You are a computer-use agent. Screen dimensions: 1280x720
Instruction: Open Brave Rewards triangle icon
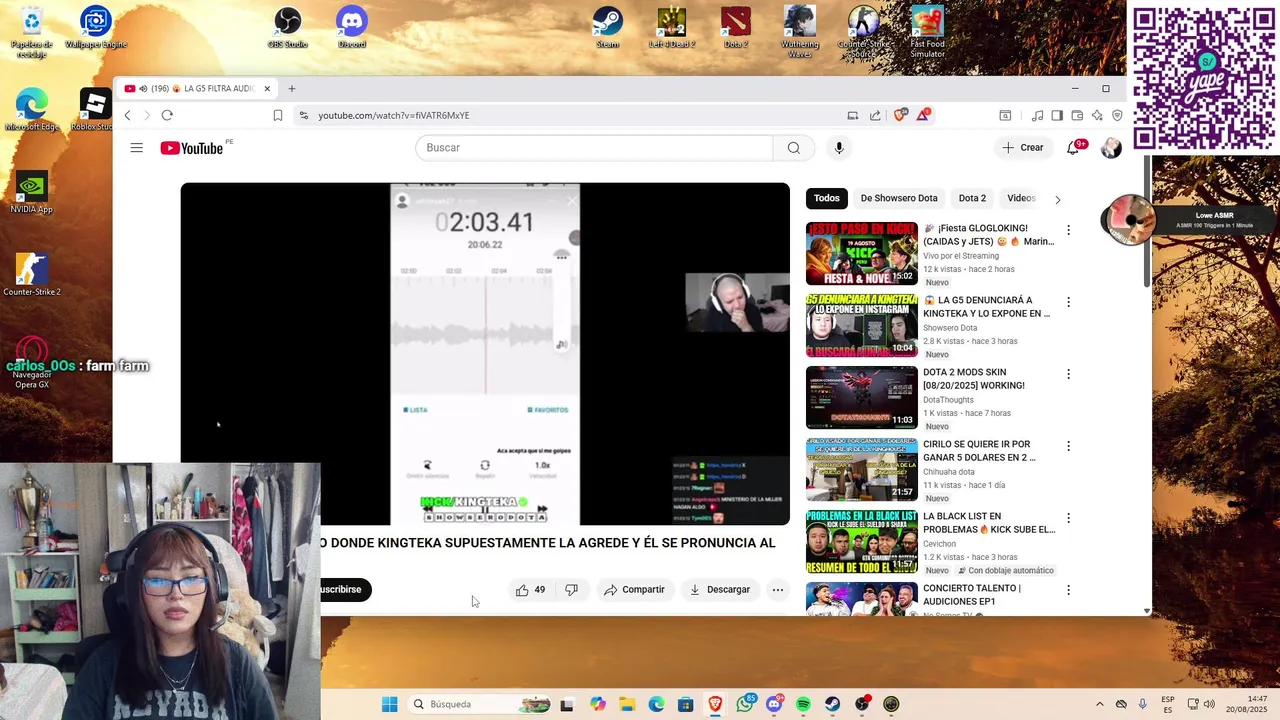[922, 116]
